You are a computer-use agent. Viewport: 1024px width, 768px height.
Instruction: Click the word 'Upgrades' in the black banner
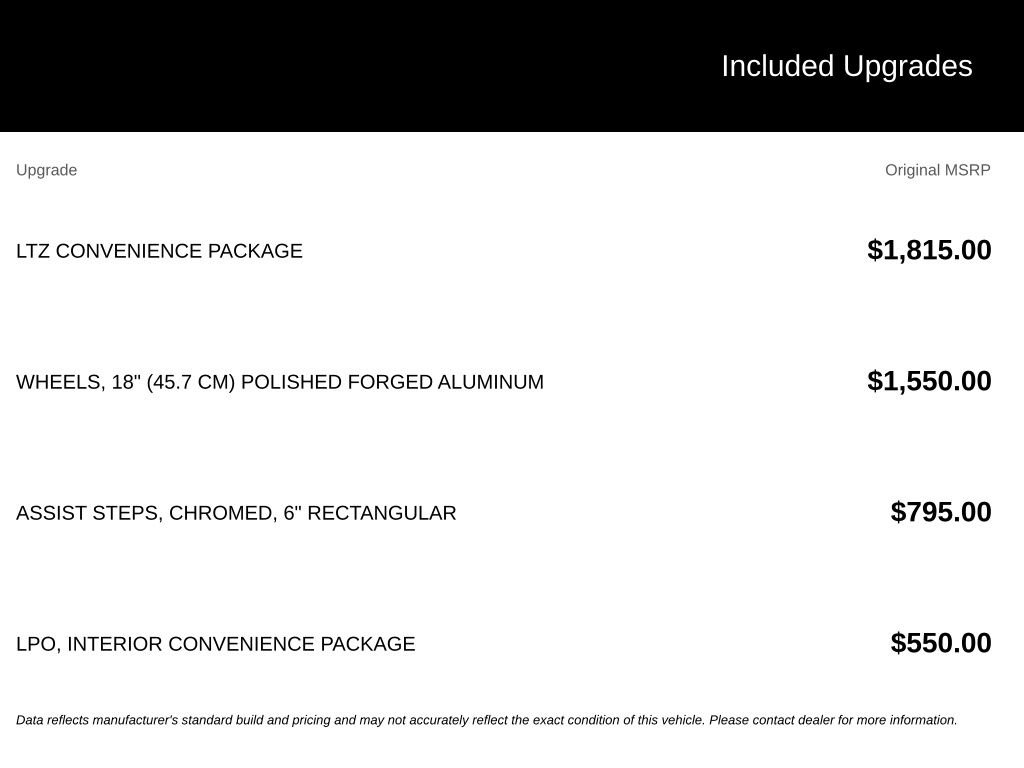[x=907, y=67]
